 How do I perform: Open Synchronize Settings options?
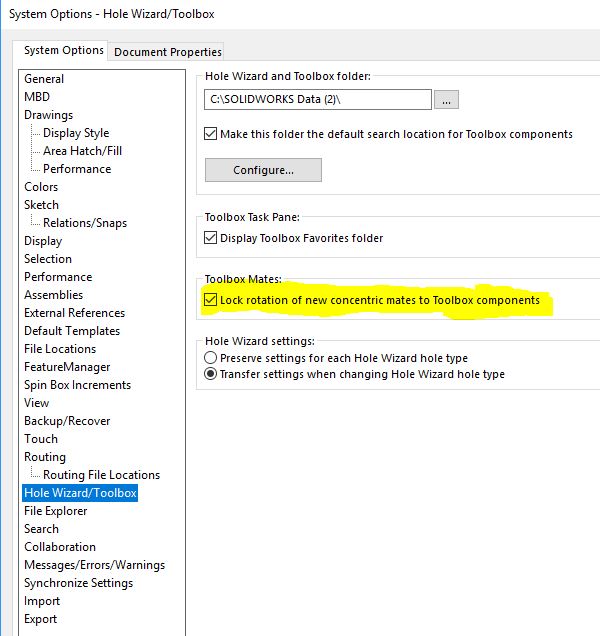79,583
